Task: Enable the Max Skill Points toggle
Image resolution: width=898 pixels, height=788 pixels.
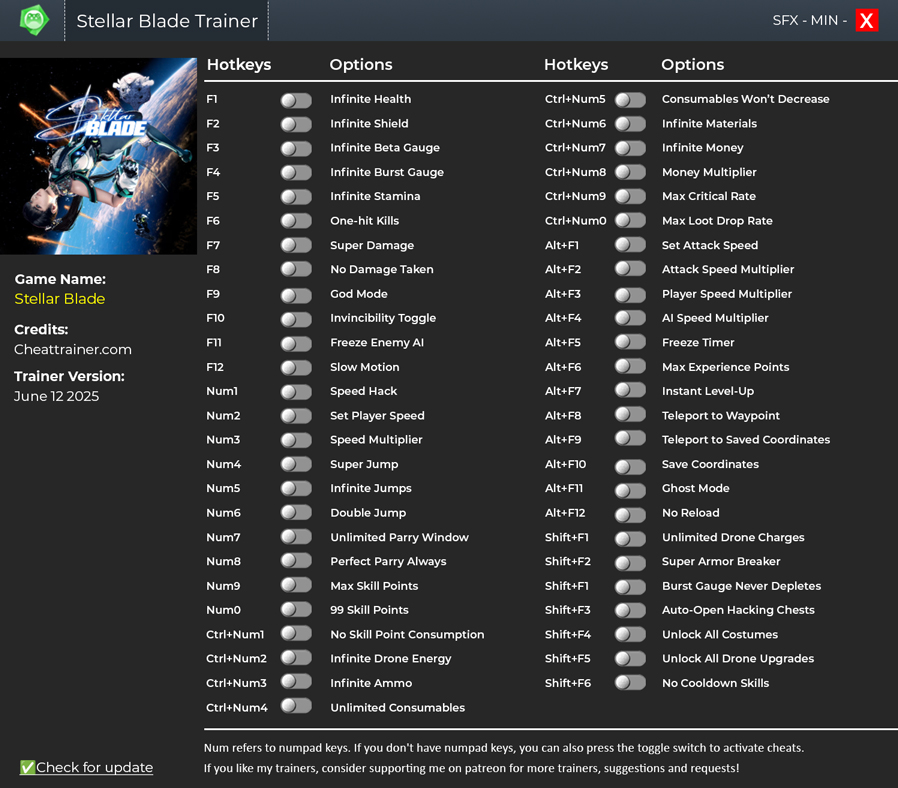Action: click(296, 585)
